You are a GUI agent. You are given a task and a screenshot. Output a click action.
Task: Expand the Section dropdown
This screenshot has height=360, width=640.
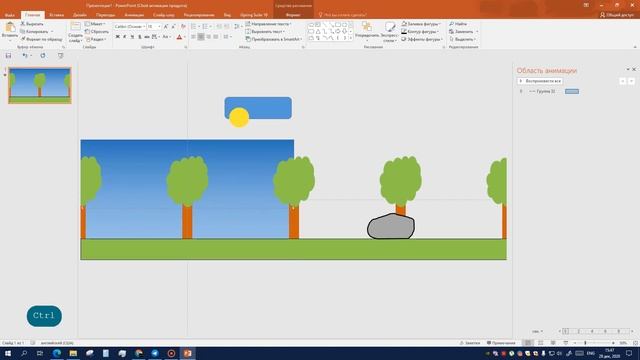pyautogui.click(x=96, y=39)
